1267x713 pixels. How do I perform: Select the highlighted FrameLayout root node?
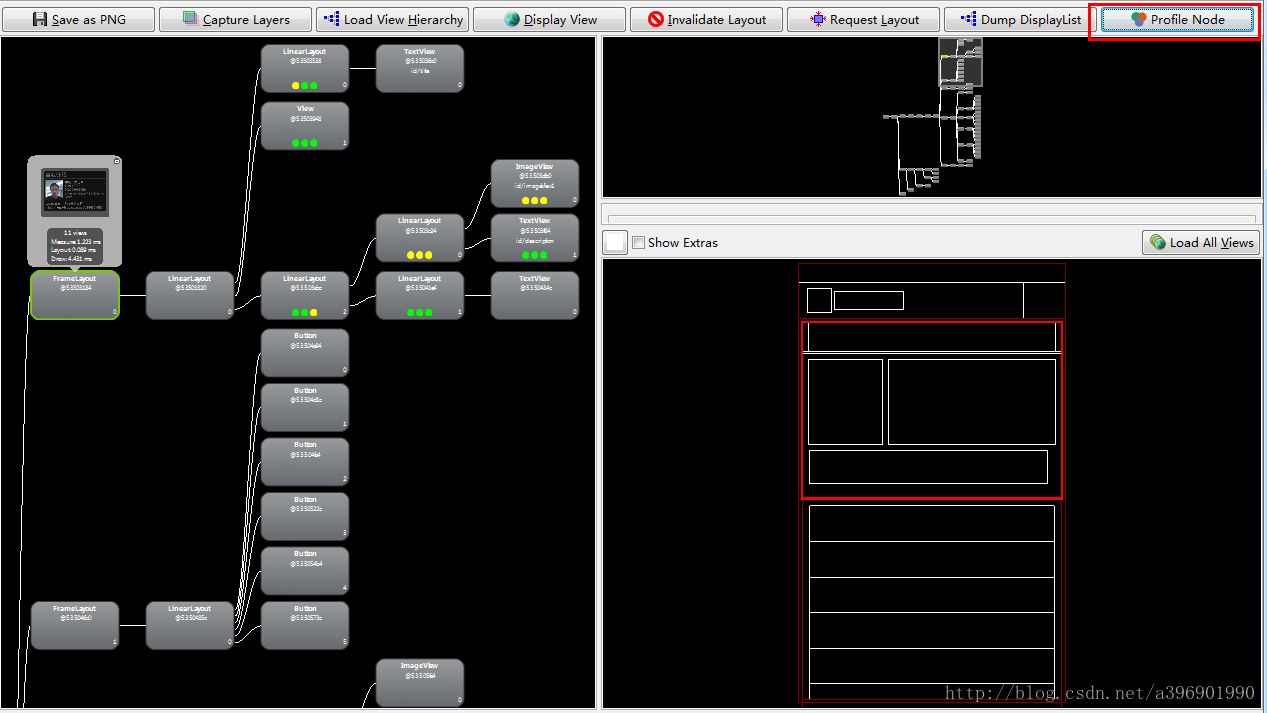pos(75,295)
